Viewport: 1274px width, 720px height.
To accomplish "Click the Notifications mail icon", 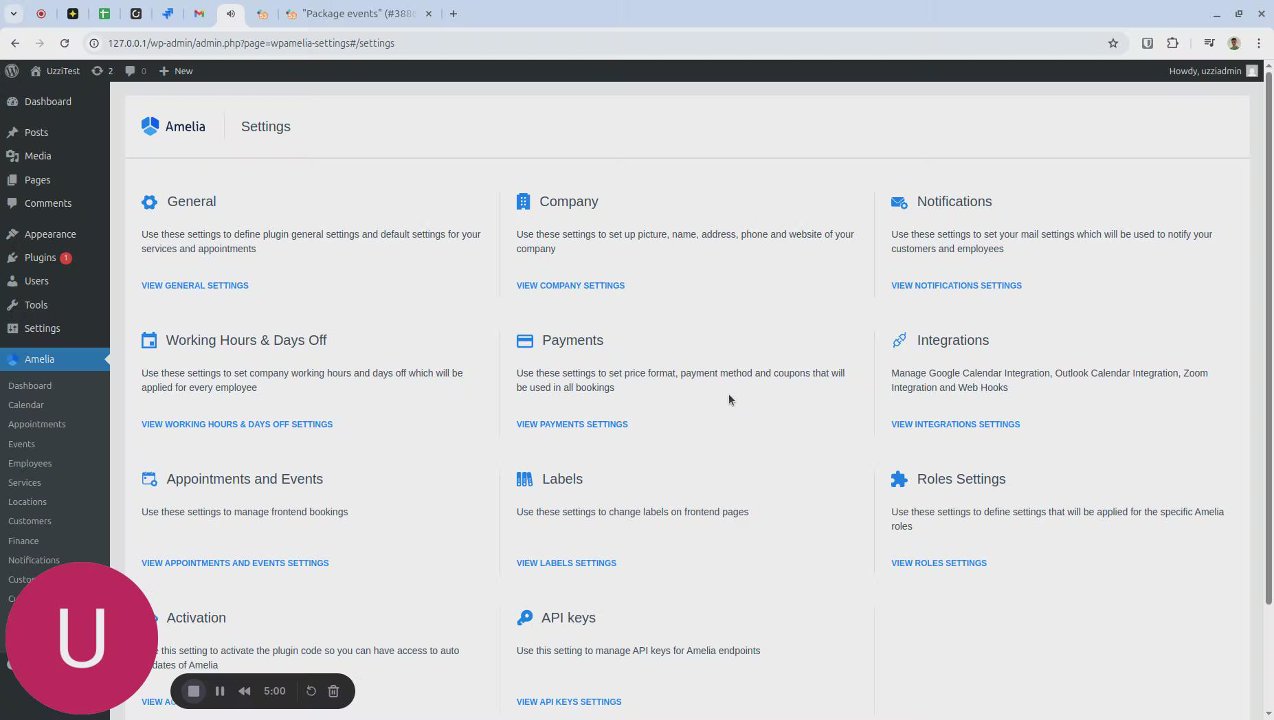I will pos(899,202).
